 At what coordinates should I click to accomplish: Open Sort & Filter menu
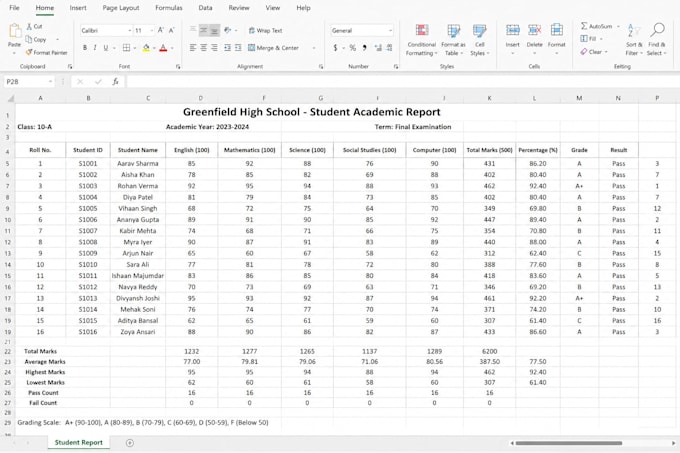tap(634, 39)
